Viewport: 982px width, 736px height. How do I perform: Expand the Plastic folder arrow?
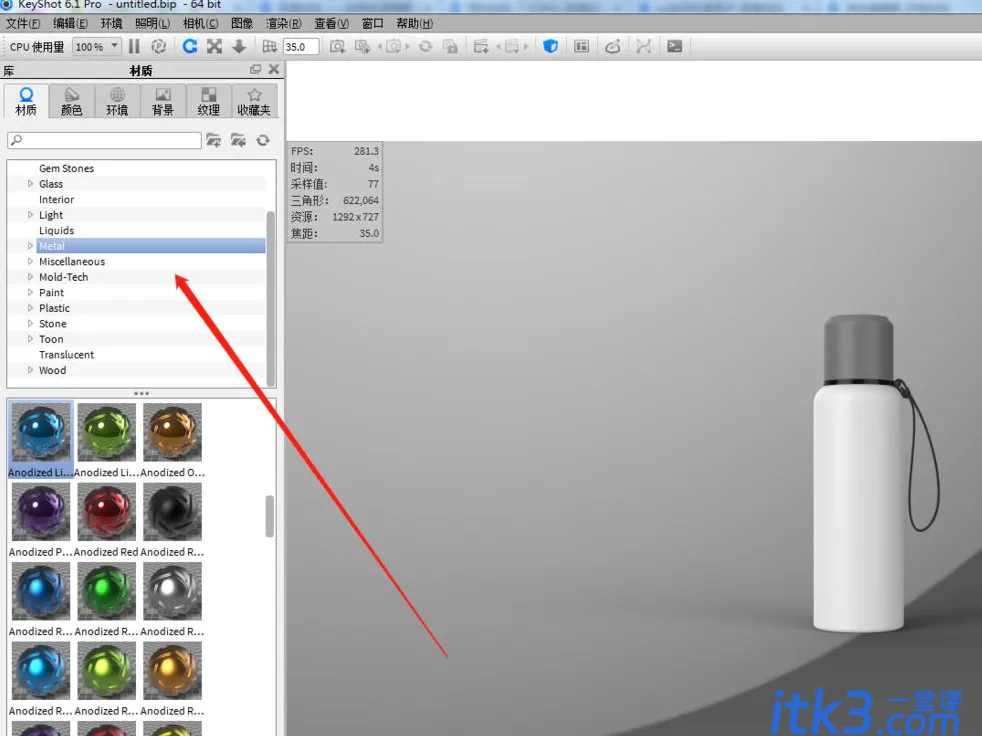[x=30, y=308]
